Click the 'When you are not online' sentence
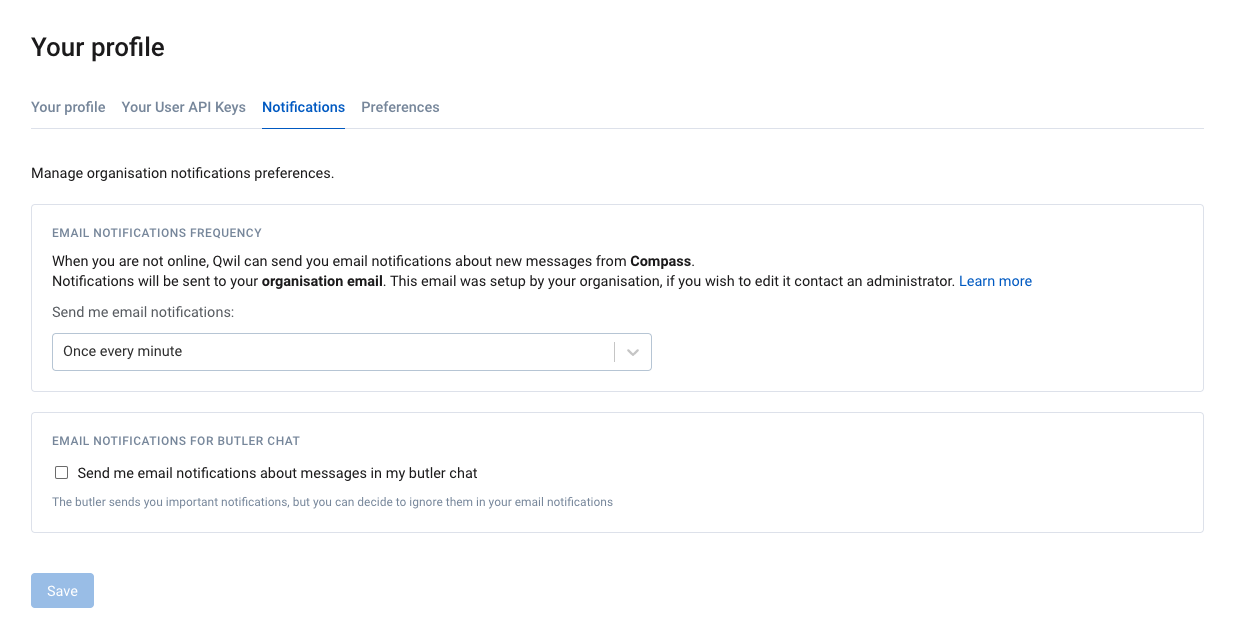 373,261
